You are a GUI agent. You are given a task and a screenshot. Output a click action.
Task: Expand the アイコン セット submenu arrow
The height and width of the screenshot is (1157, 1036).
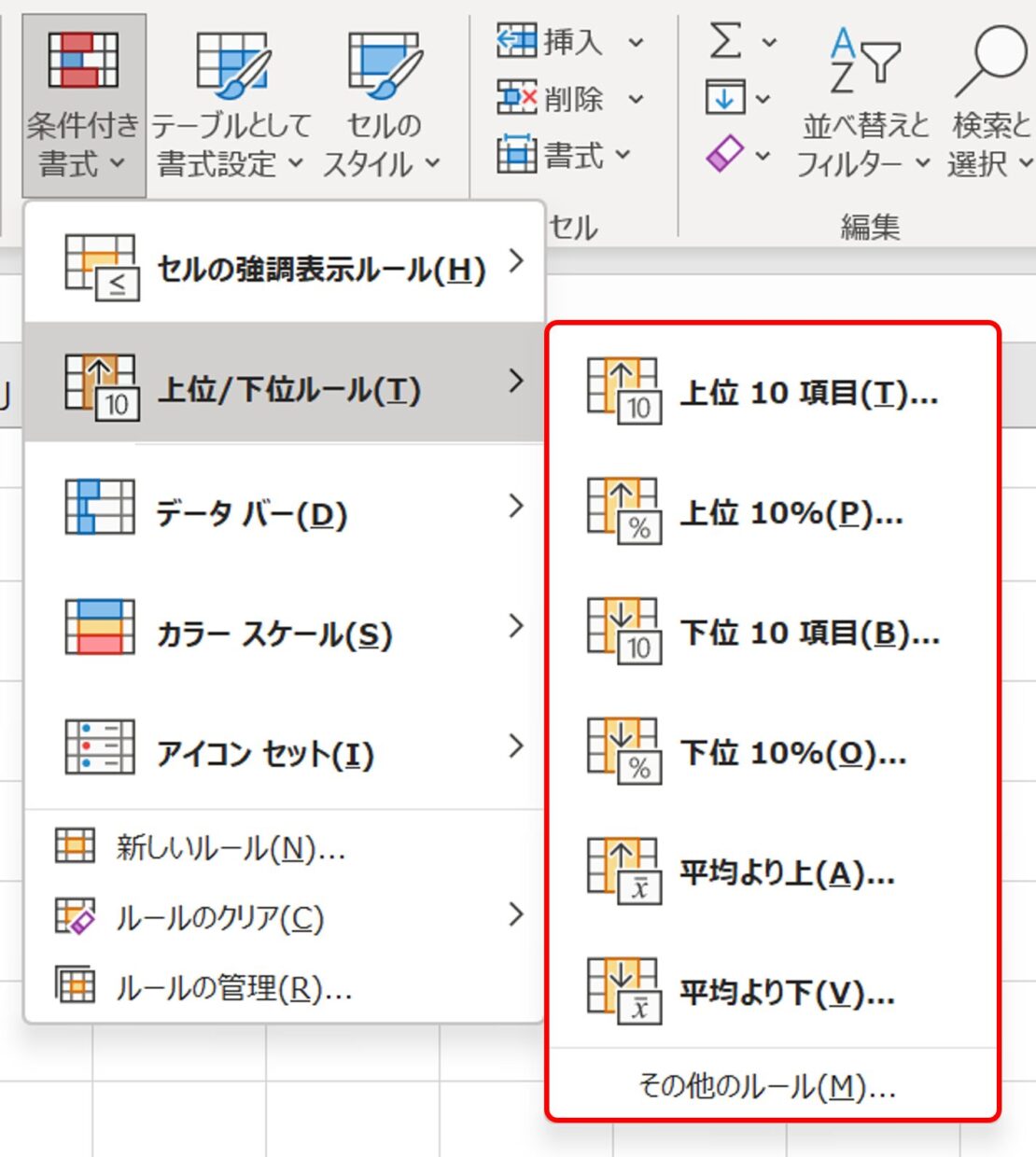pyautogui.click(x=516, y=746)
